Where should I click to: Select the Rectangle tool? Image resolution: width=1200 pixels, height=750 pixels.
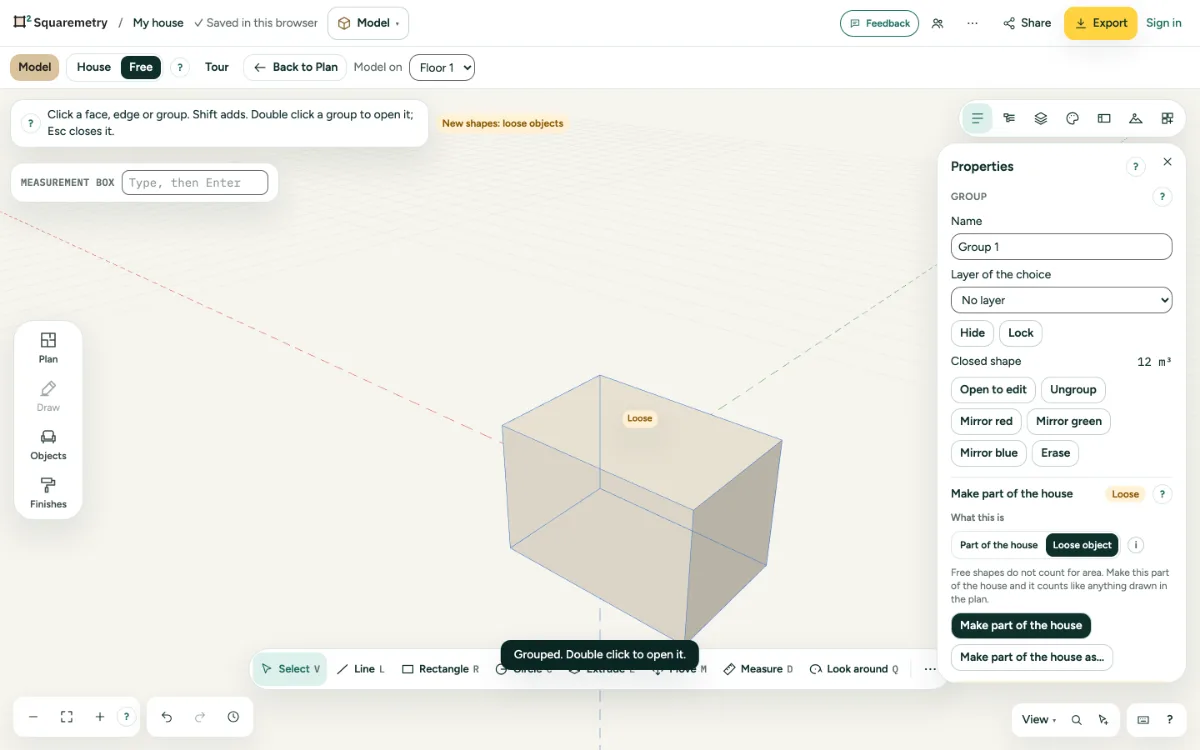pyautogui.click(x=440, y=669)
